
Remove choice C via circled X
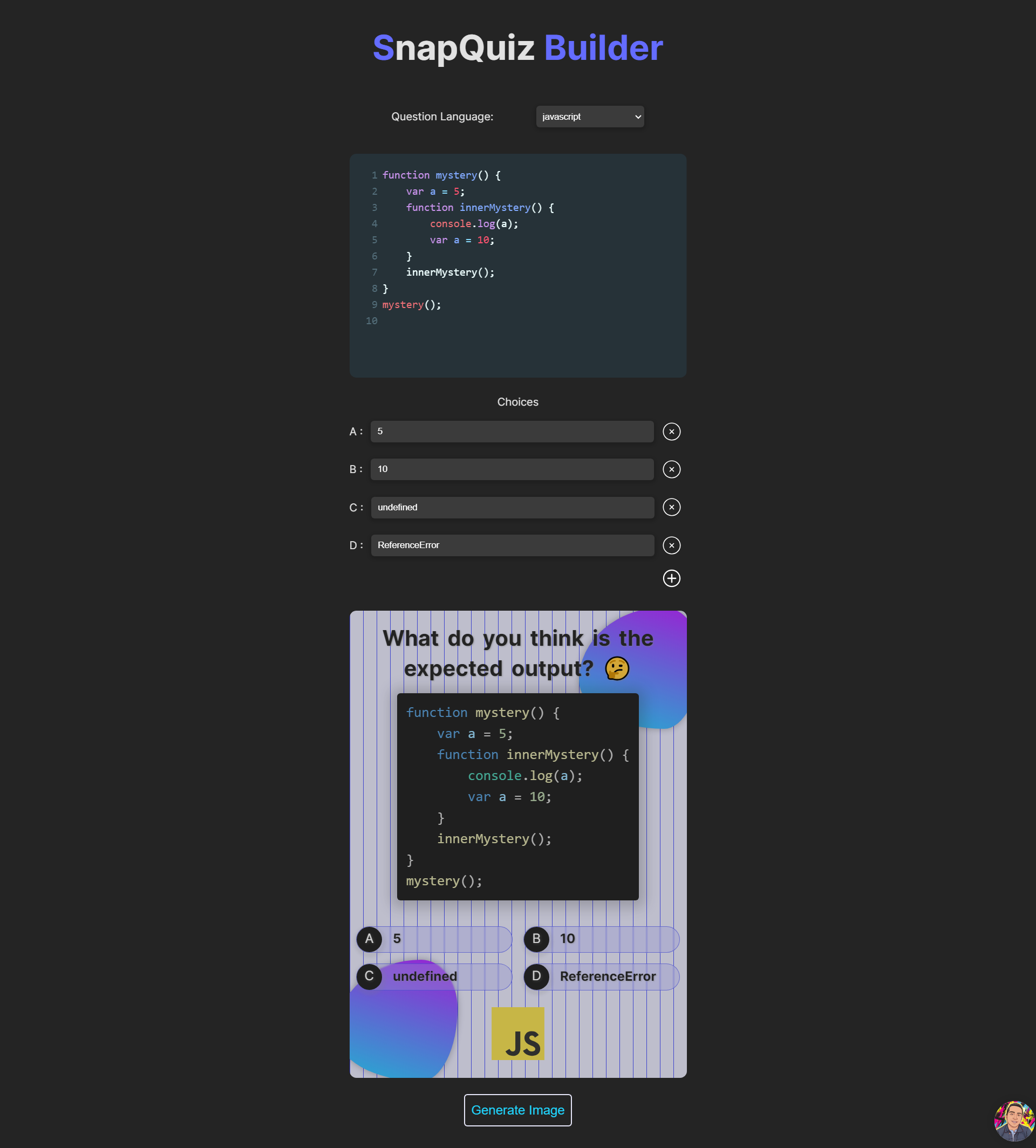click(671, 507)
